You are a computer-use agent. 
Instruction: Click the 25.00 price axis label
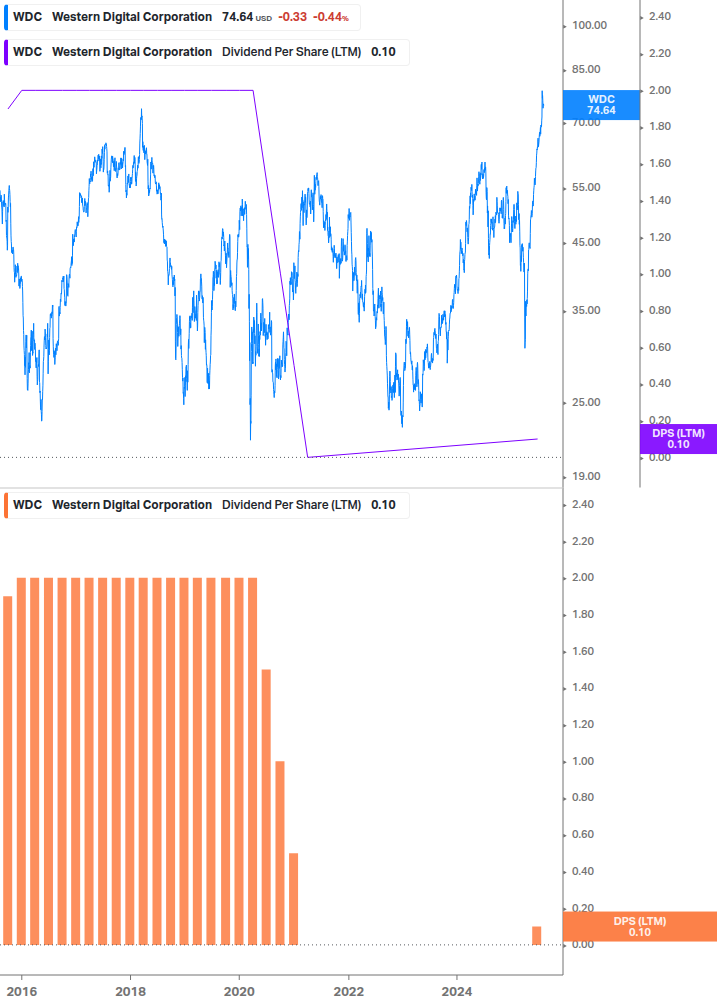click(586, 403)
